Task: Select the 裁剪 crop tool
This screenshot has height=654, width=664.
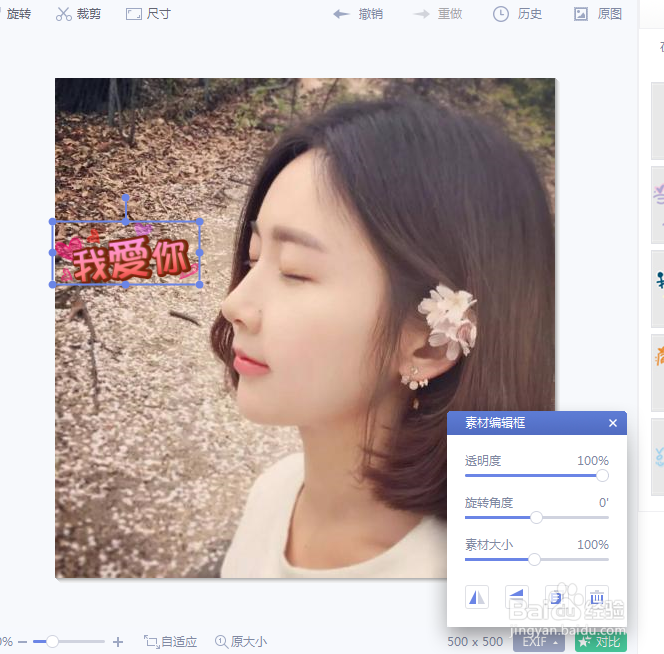Action: click(79, 14)
